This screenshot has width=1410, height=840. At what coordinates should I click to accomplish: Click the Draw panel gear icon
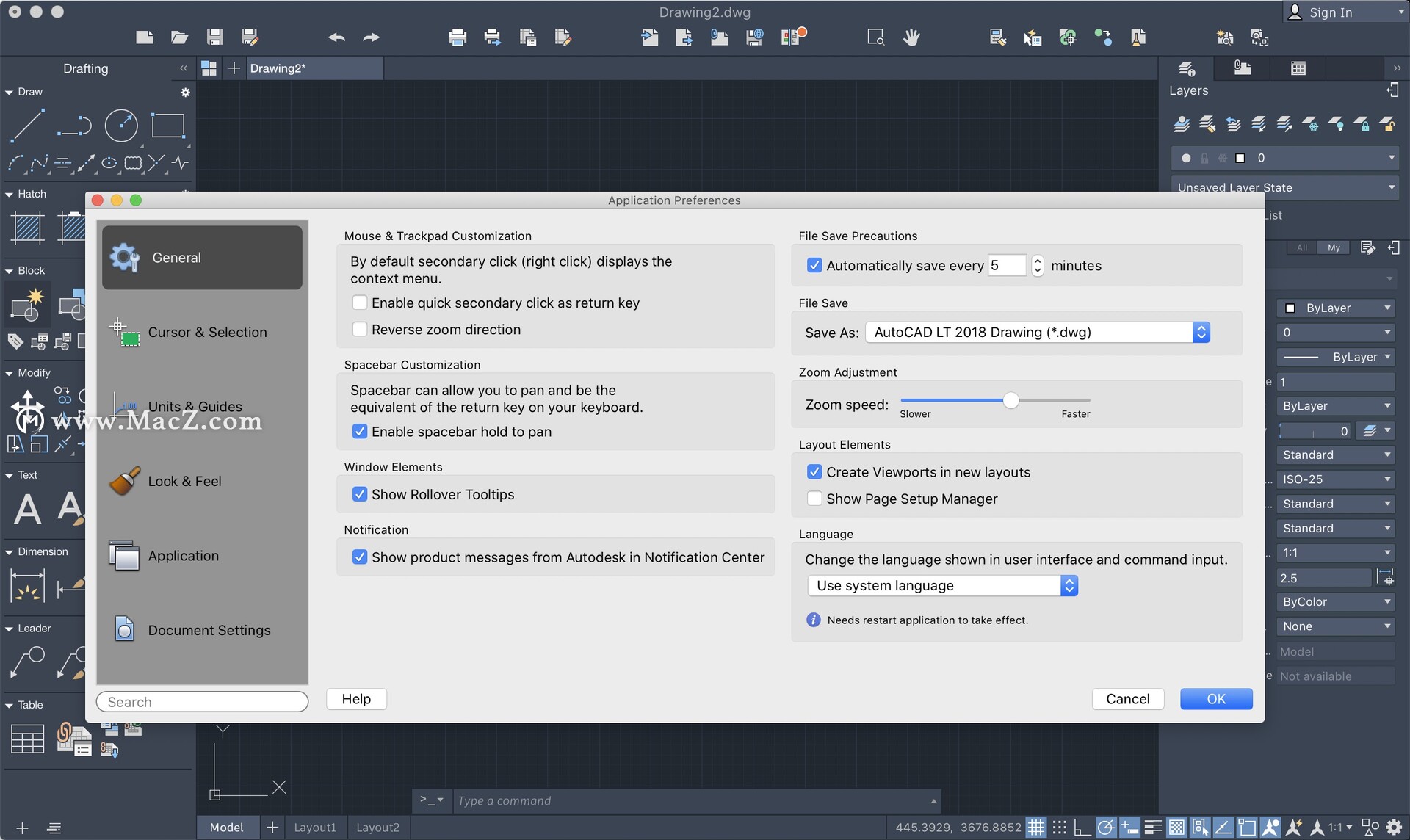[x=185, y=93]
